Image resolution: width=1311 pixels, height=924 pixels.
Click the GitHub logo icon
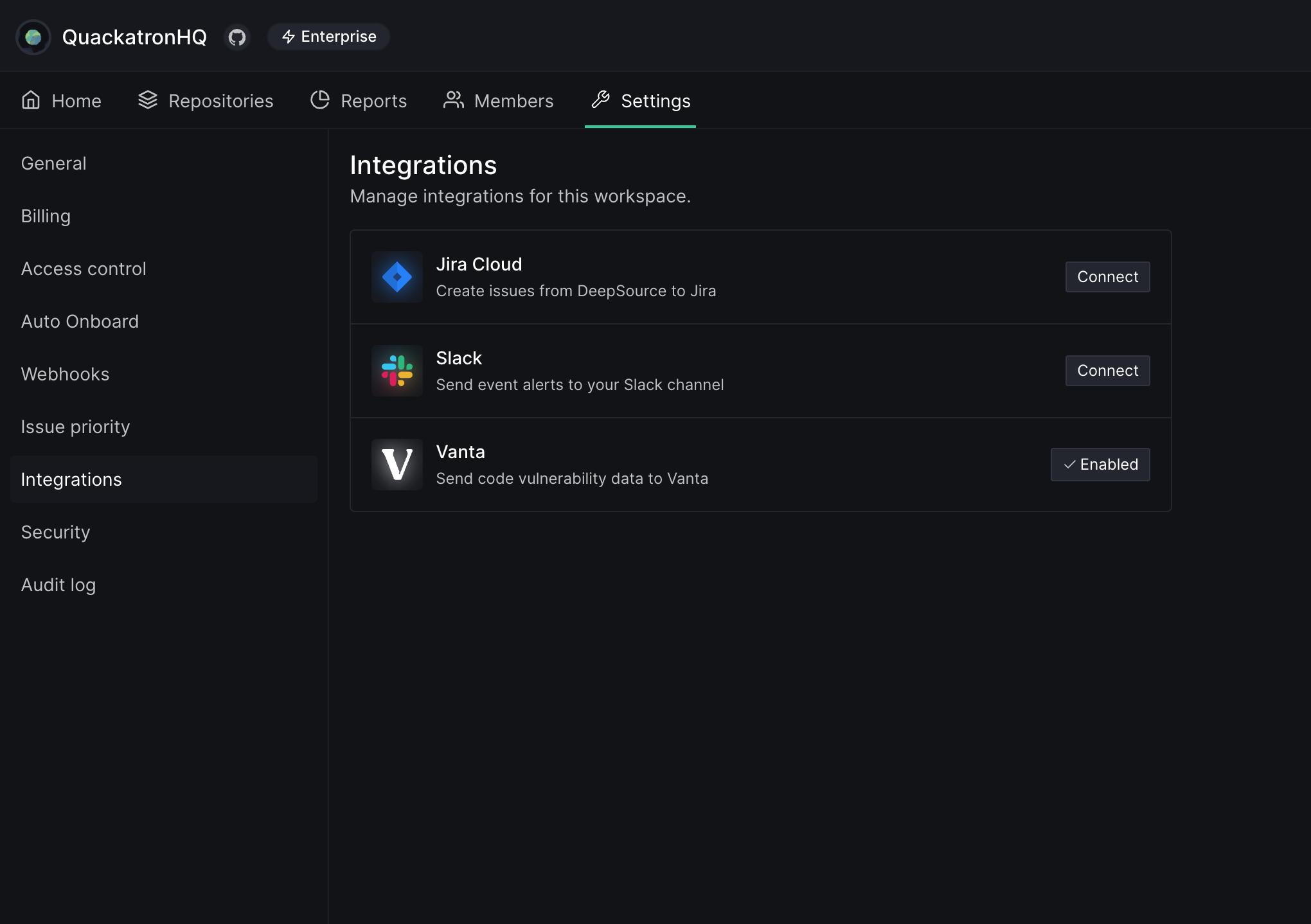pyautogui.click(x=237, y=37)
